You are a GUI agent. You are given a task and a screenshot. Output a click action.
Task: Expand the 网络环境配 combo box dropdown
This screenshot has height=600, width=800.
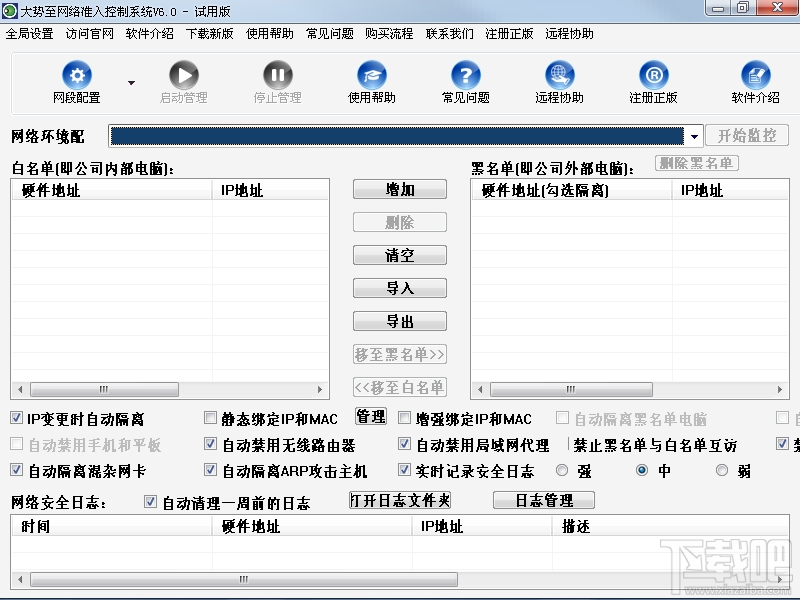694,136
